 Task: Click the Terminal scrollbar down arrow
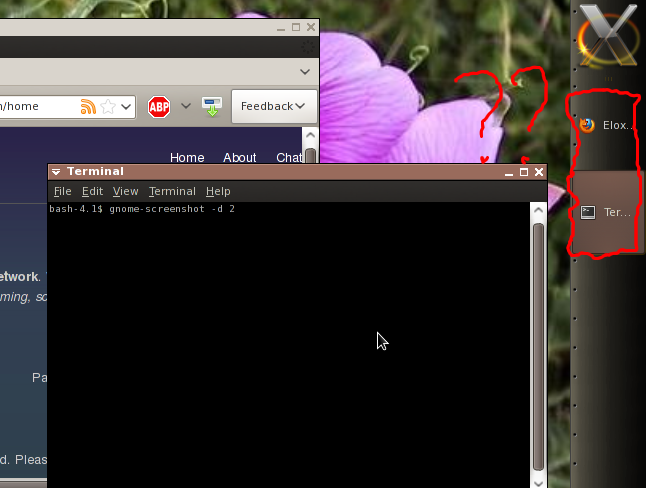(538, 482)
